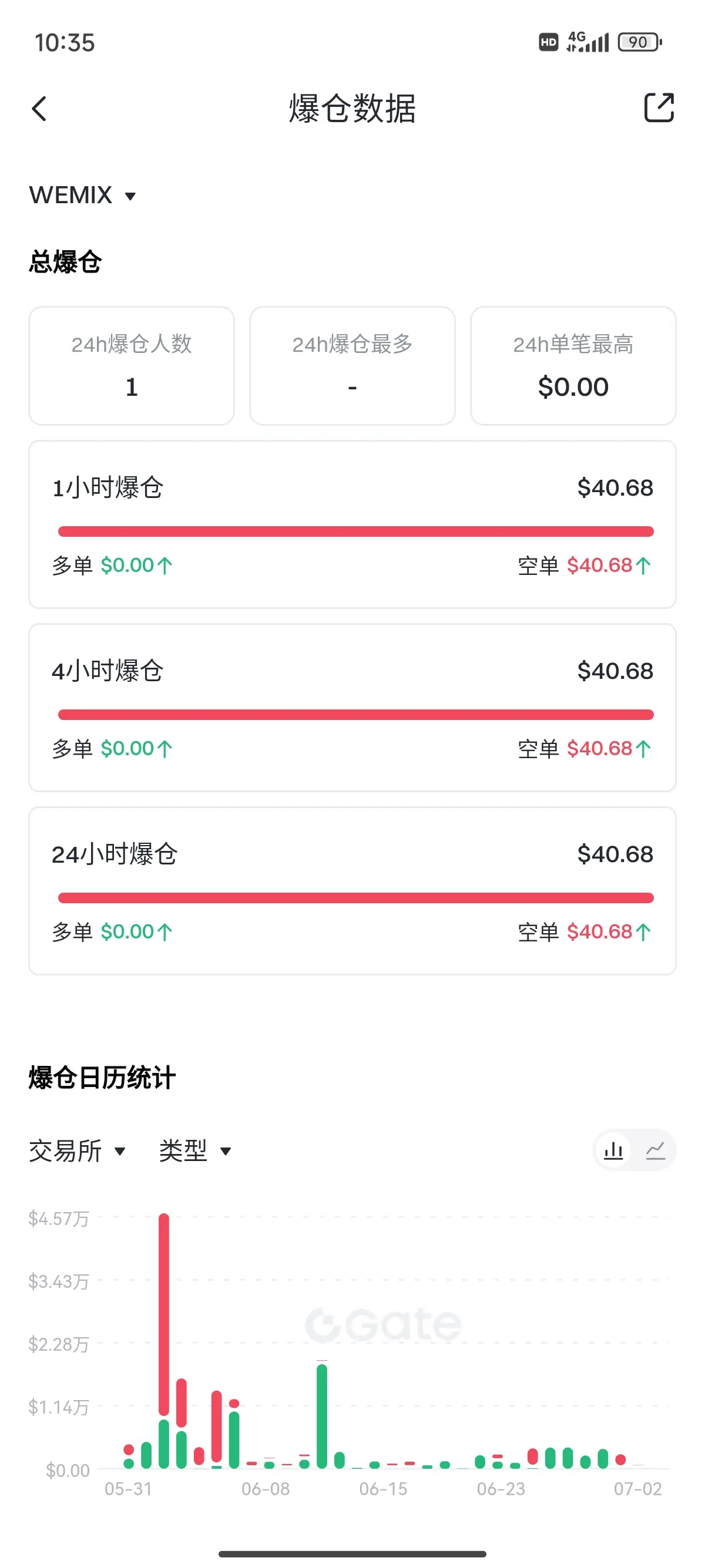Image resolution: width=705 pixels, height=1568 pixels.
Task: Tap the battery indicator in status bar
Action: coord(640,42)
